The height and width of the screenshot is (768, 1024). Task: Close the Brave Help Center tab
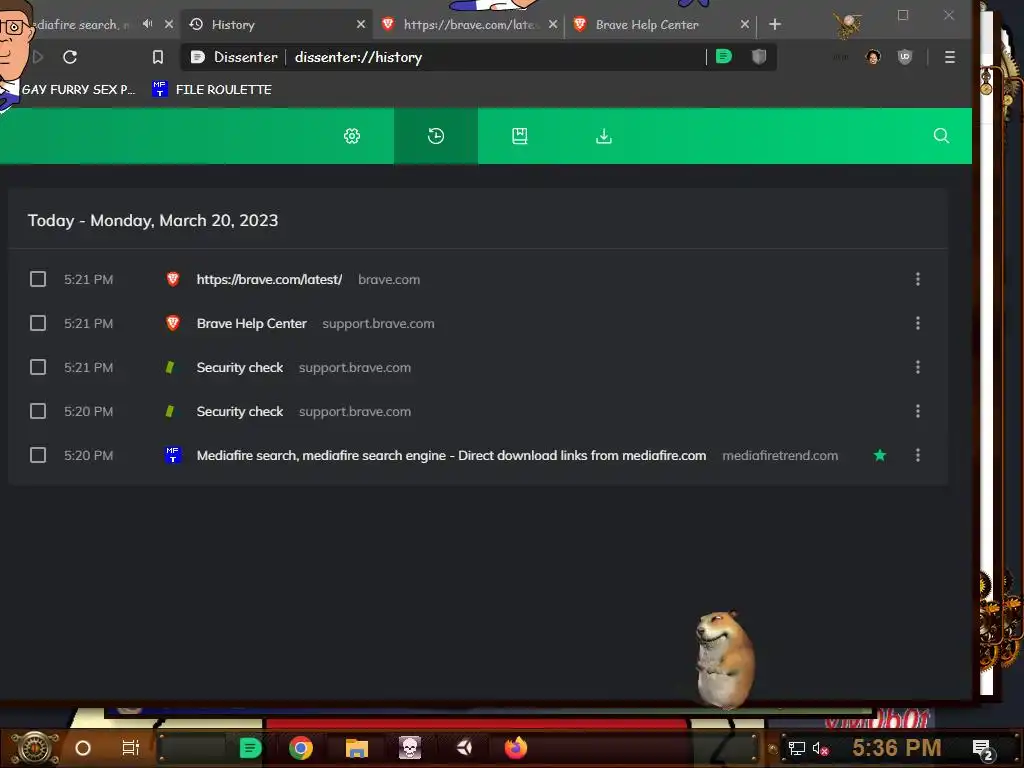tap(744, 24)
